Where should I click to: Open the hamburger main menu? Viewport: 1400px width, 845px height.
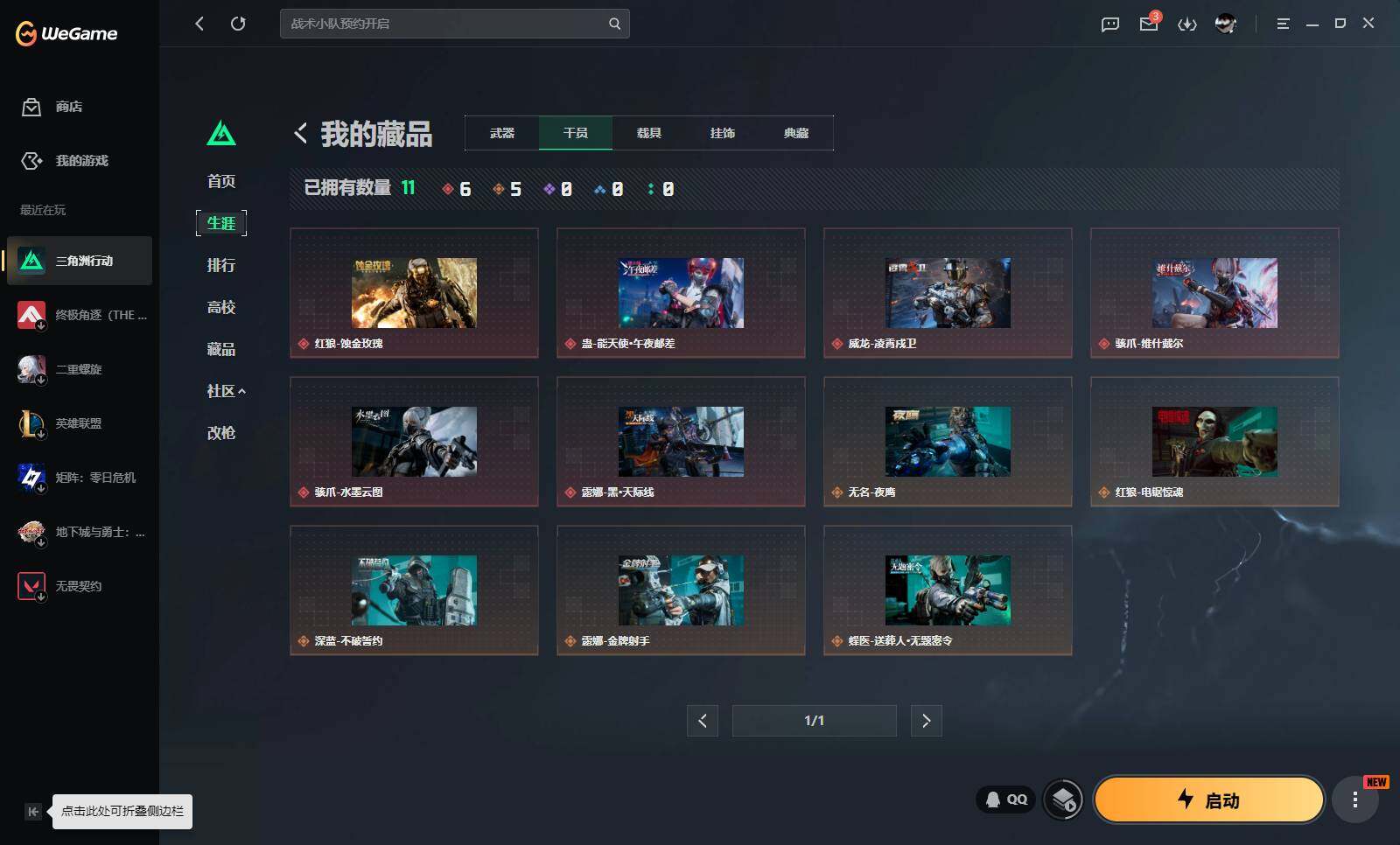pos(1283,24)
